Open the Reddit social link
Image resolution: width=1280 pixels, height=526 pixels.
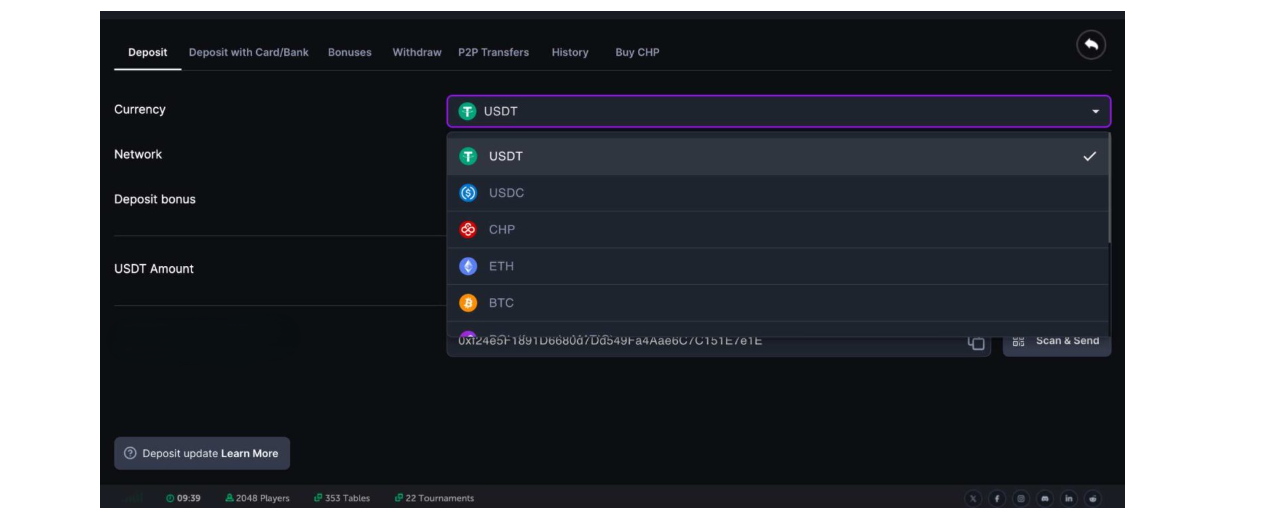pos(1093,498)
